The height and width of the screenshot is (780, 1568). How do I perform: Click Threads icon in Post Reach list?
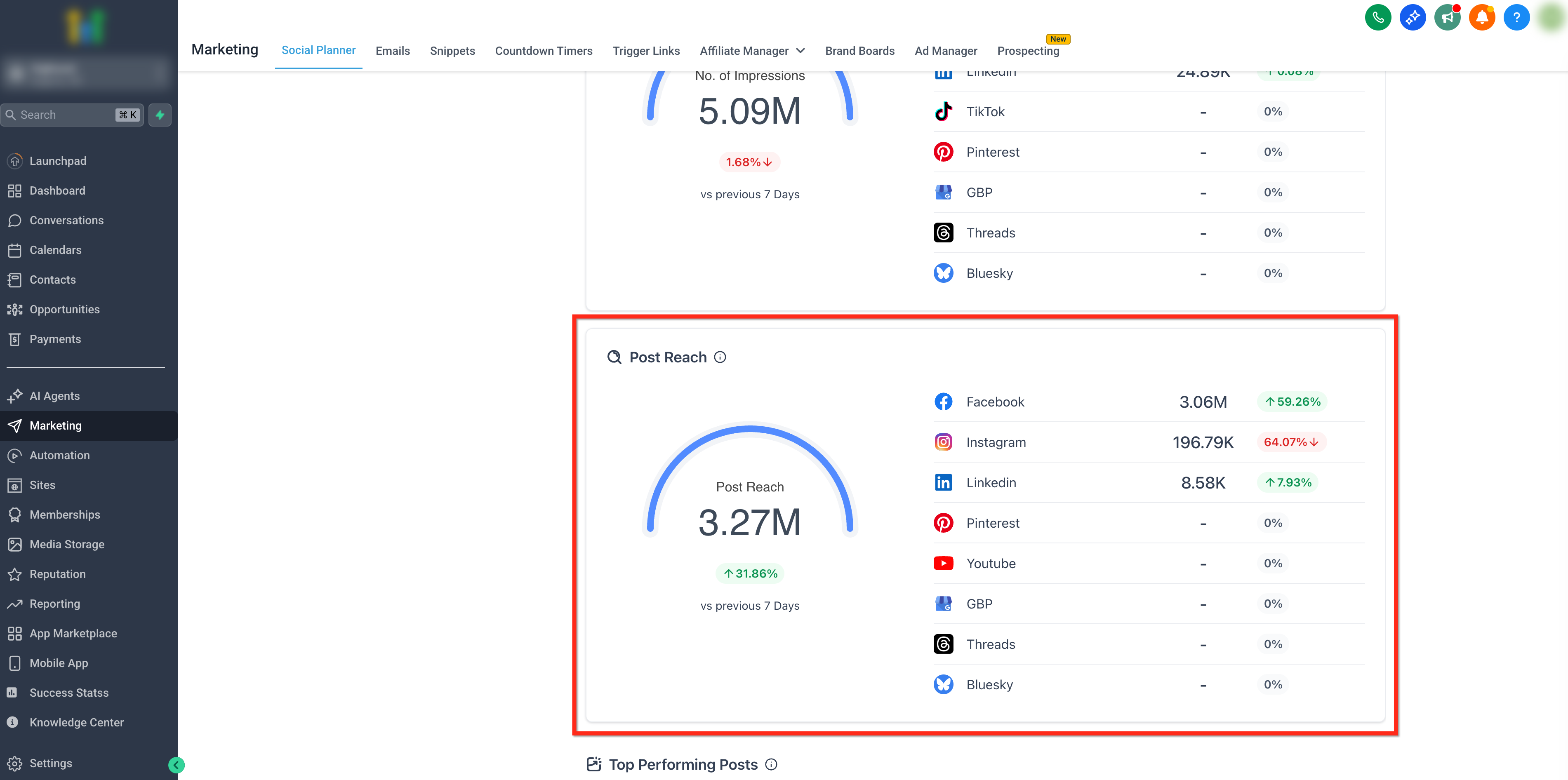944,644
